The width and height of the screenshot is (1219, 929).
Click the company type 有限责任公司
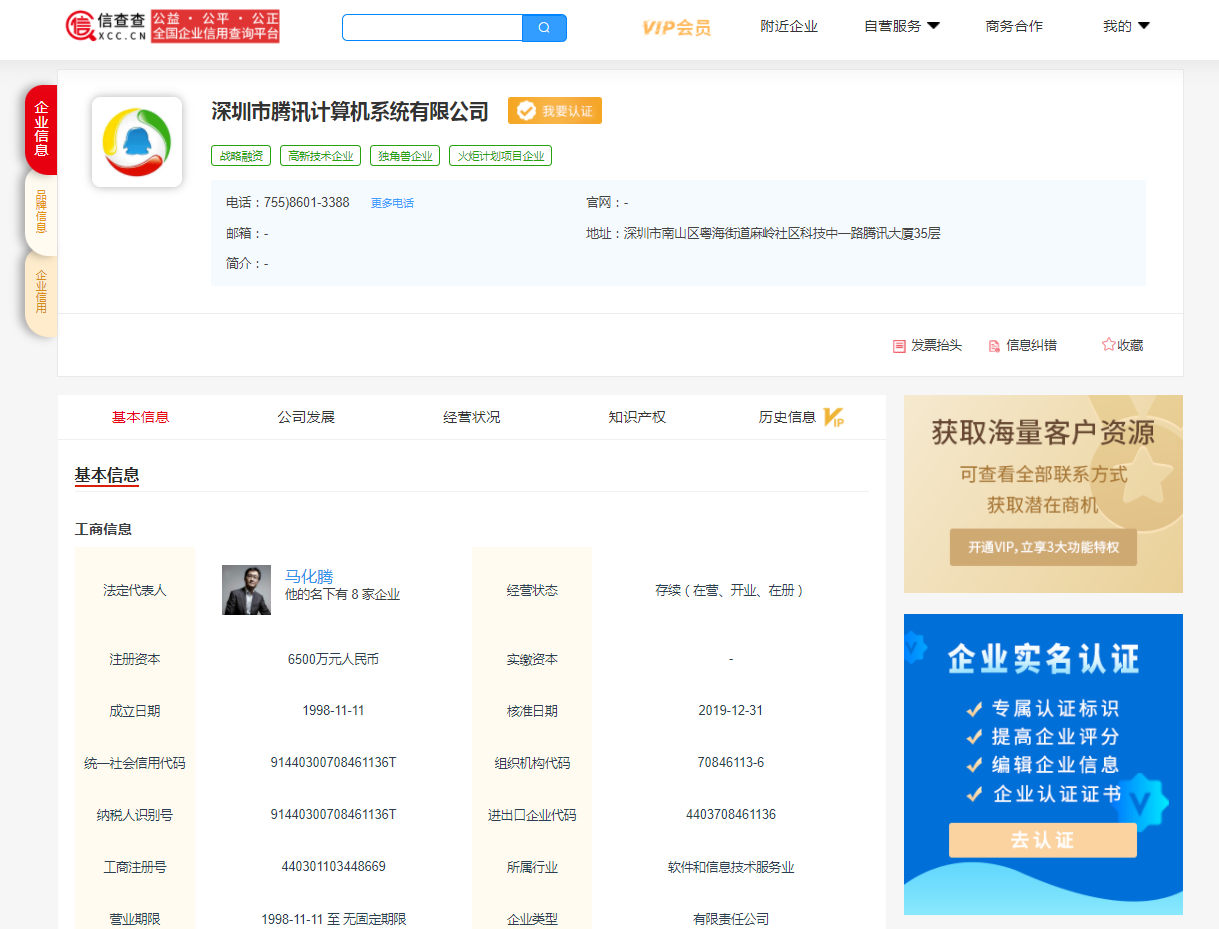[731, 919]
